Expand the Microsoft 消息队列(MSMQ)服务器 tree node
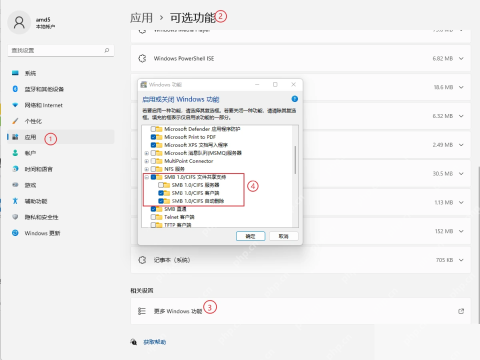This screenshot has width=480, height=360. tap(146, 153)
